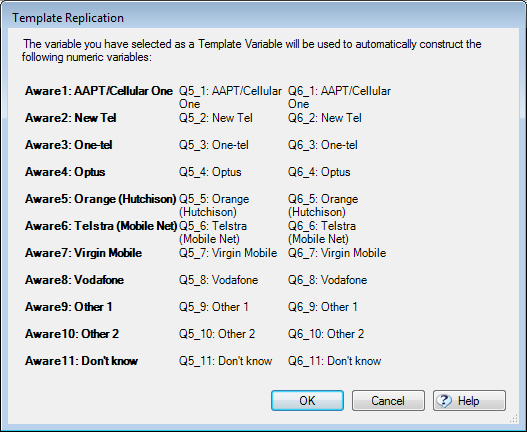Click Aware6: Telstra (Mobile Net) entry

[x=101, y=226]
